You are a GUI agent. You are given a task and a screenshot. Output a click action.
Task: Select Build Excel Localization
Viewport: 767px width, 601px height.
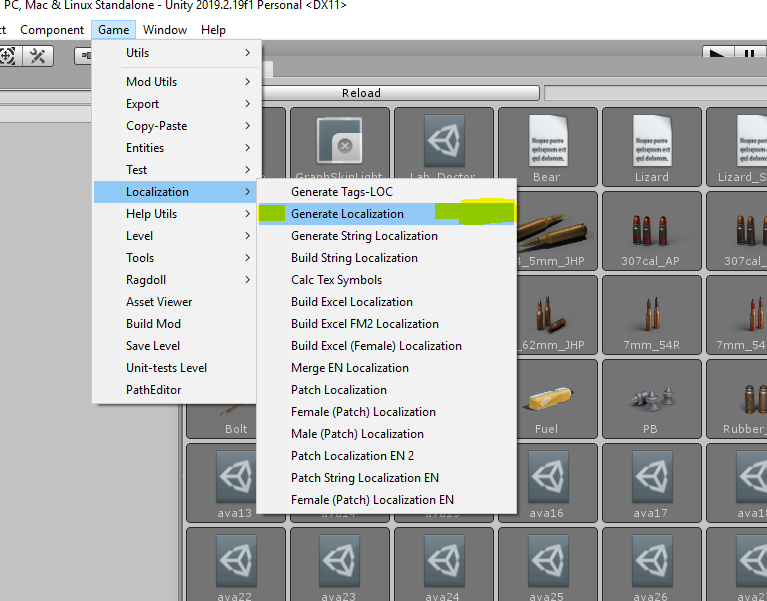(x=386, y=302)
